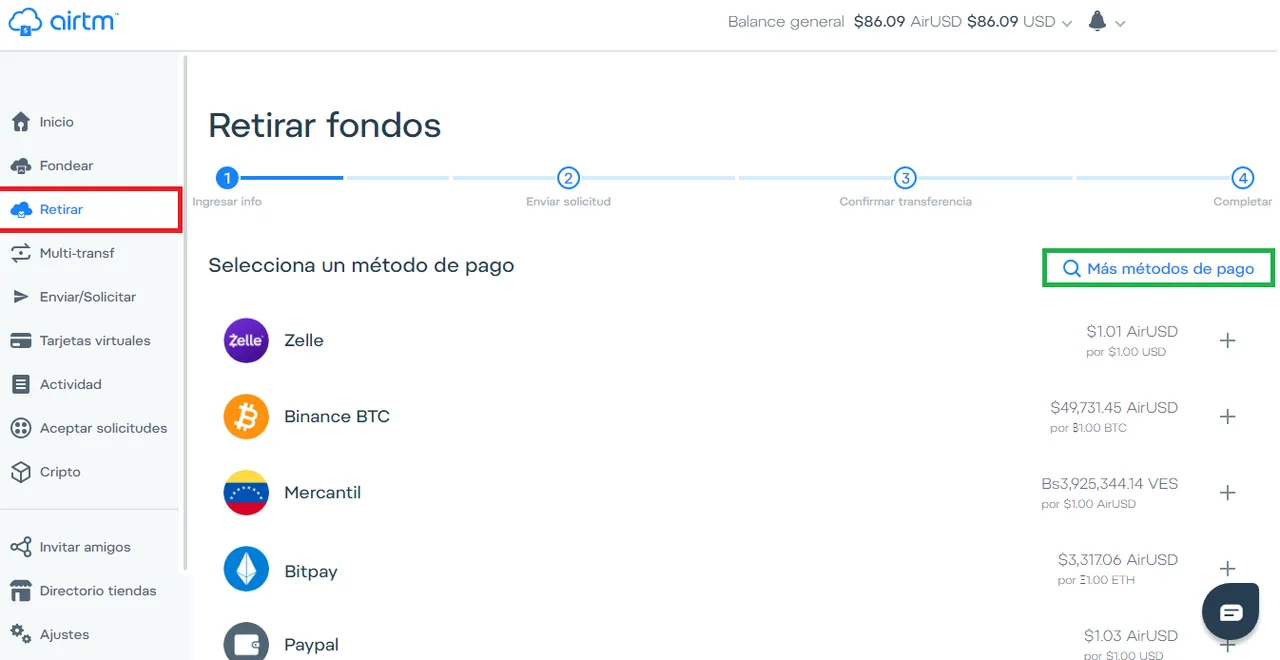Click the $1.03 AirUSD Paypal rate
The image size is (1280, 660).
[1131, 635]
